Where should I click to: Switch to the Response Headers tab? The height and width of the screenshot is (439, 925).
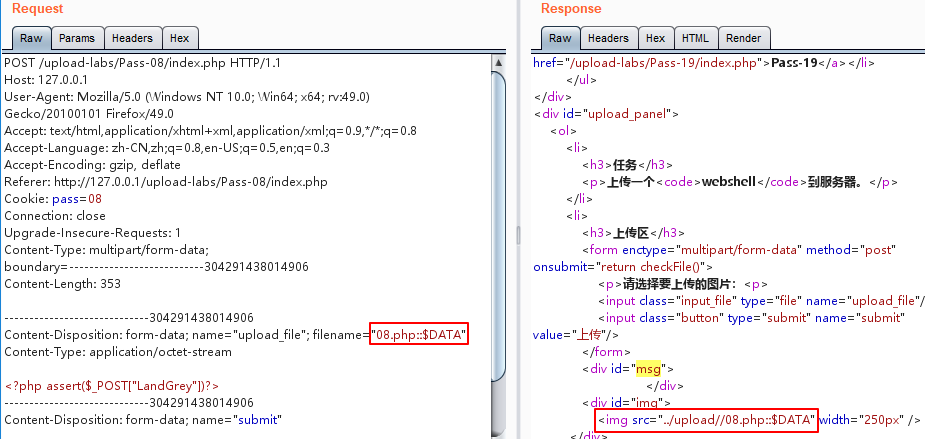pyautogui.click(x=608, y=38)
